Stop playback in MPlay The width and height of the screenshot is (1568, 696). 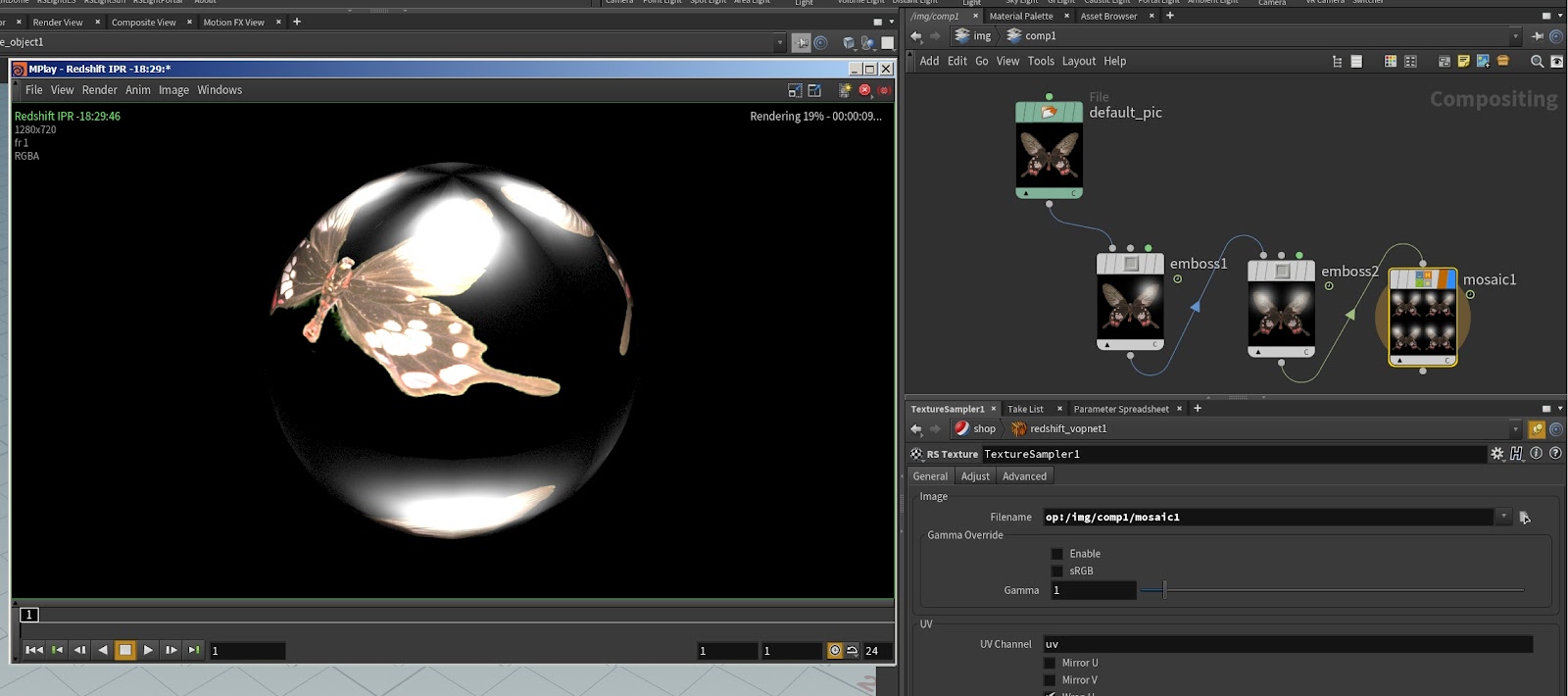tap(125, 650)
